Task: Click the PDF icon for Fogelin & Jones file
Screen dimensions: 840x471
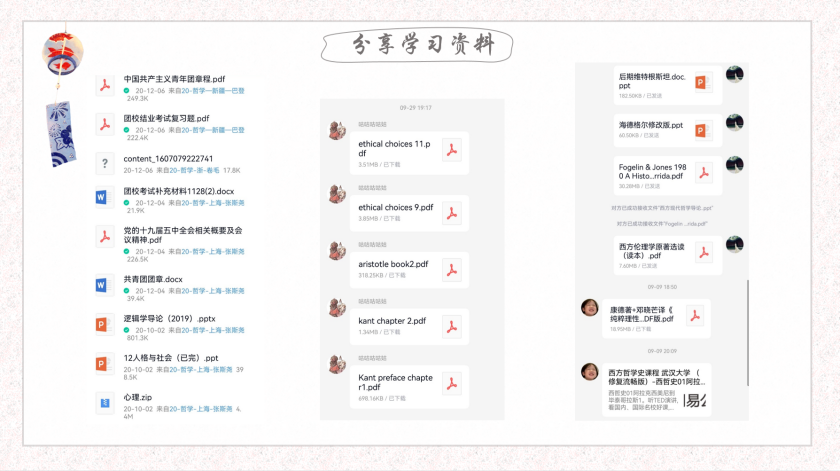Action: click(x=703, y=173)
